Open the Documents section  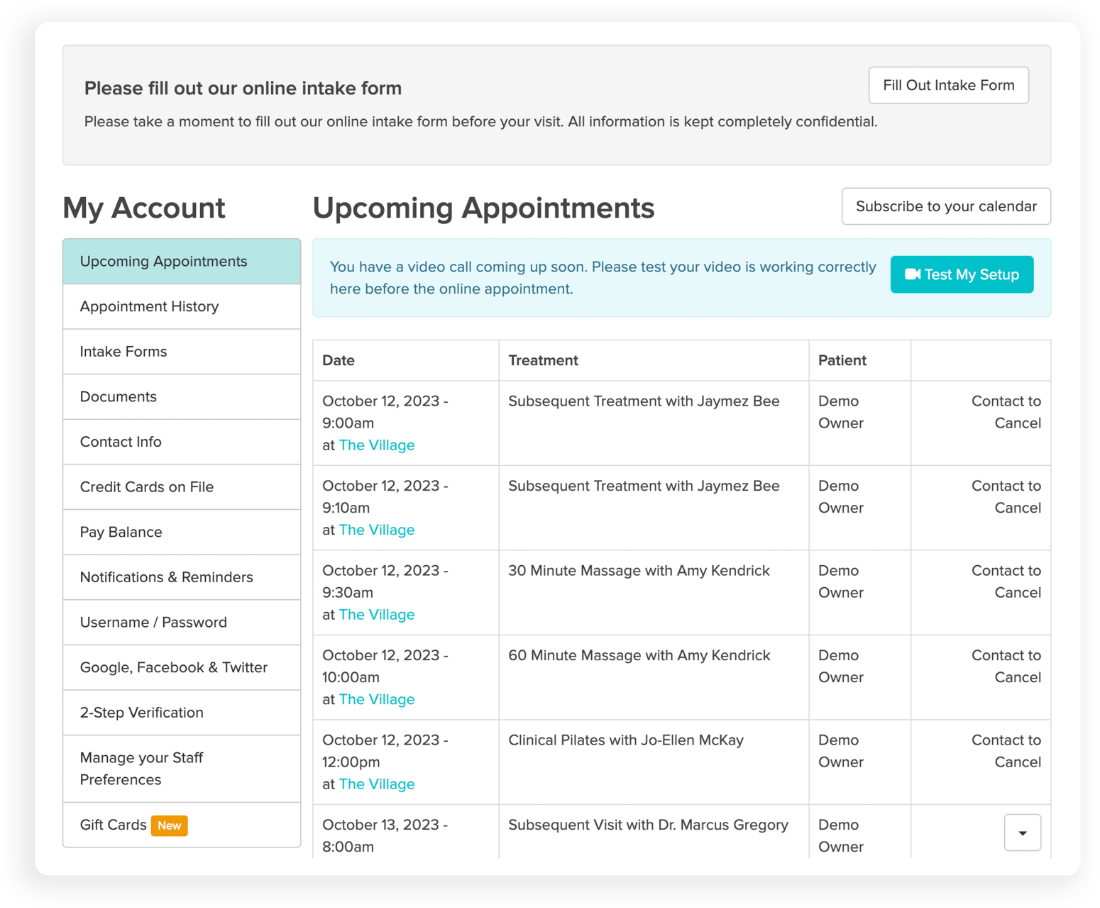click(x=181, y=397)
